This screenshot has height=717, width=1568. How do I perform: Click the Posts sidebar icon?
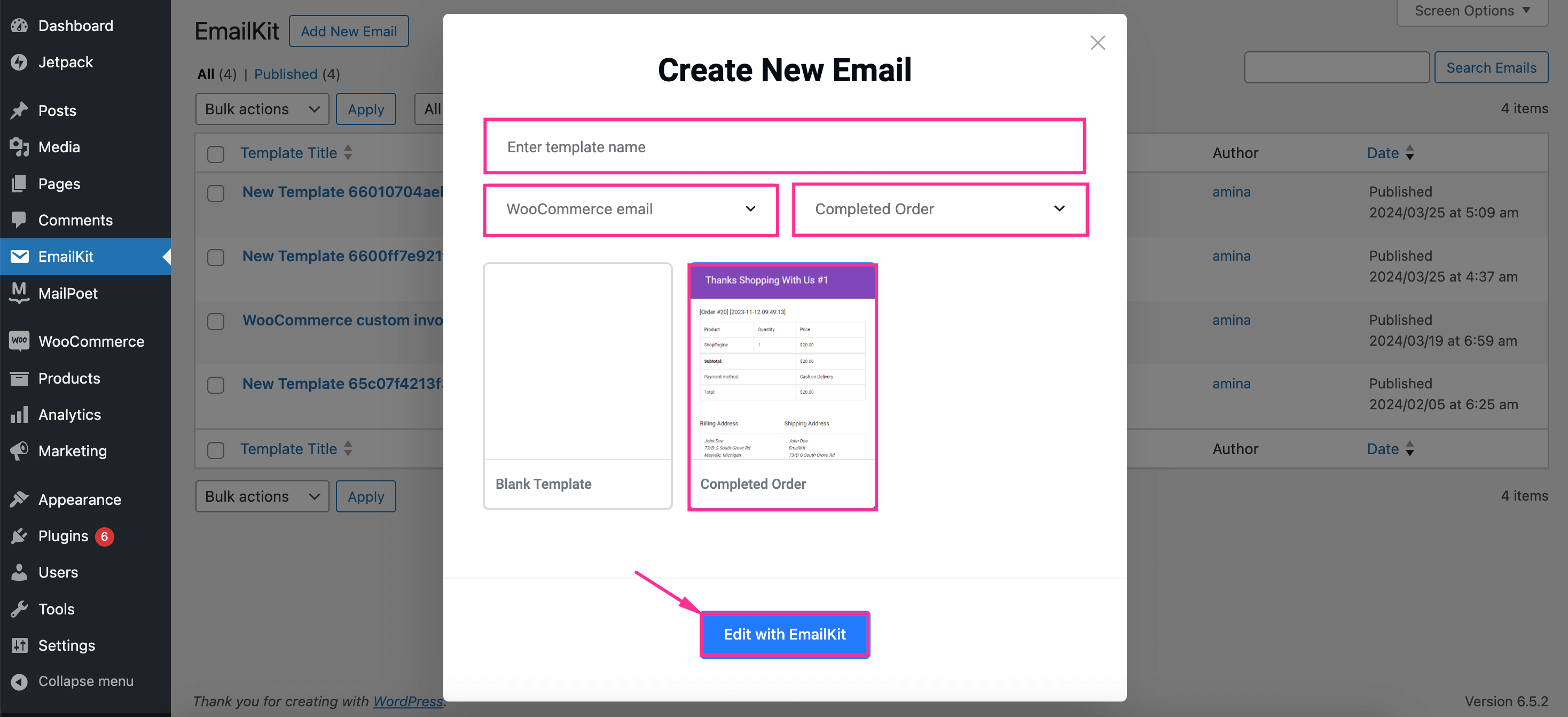click(x=19, y=109)
